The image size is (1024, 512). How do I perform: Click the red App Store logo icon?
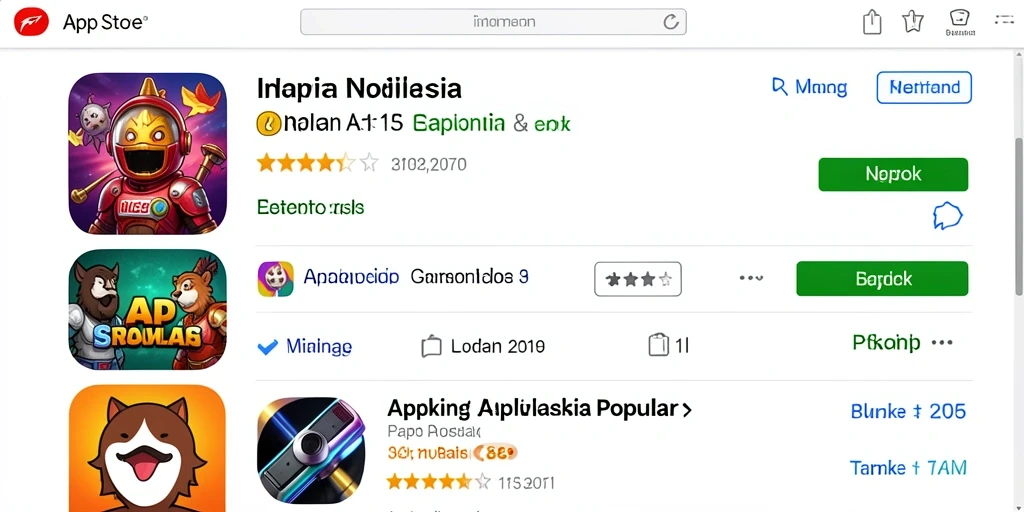click(x=31, y=22)
